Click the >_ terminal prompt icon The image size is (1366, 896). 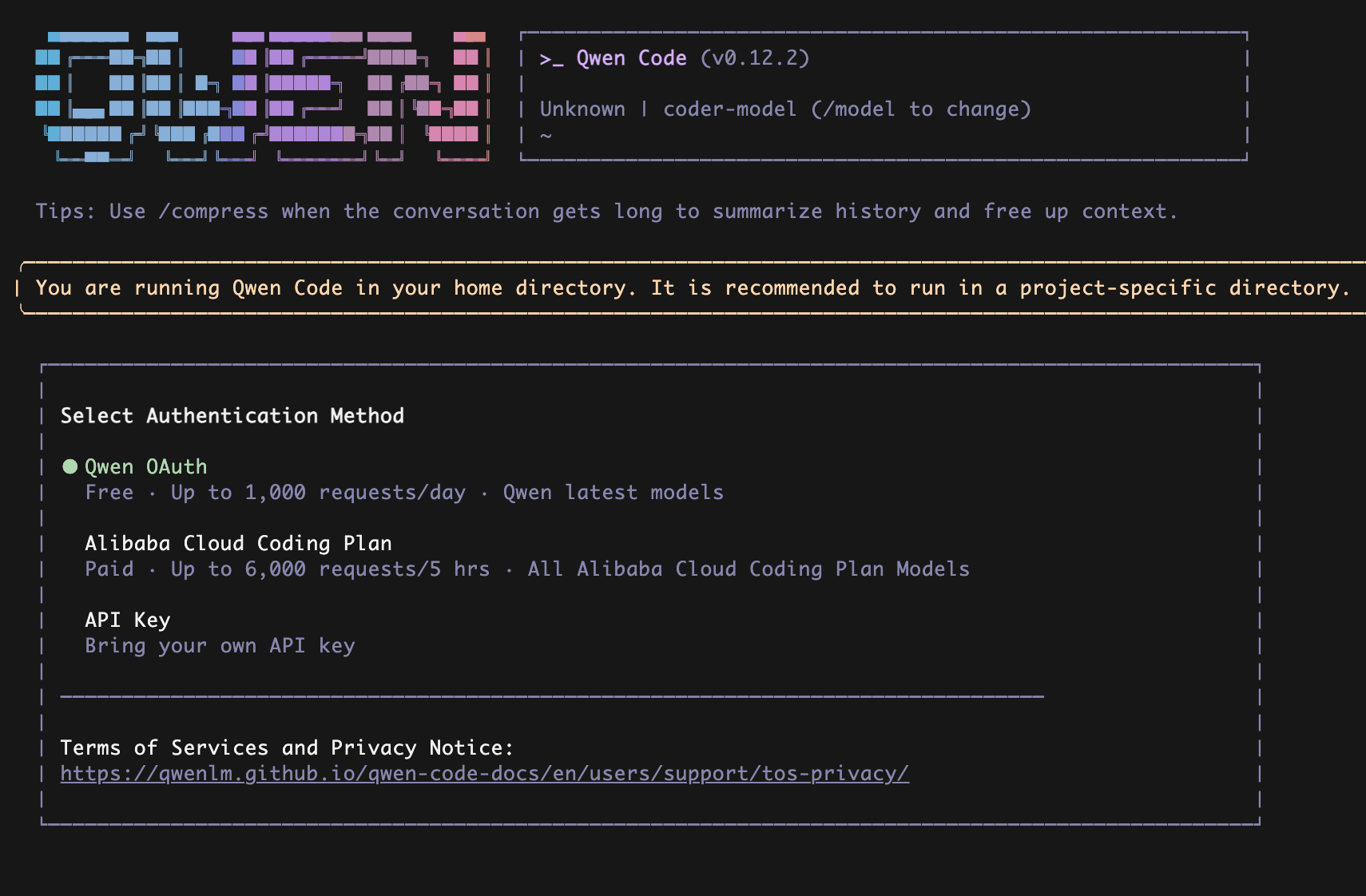coord(550,59)
